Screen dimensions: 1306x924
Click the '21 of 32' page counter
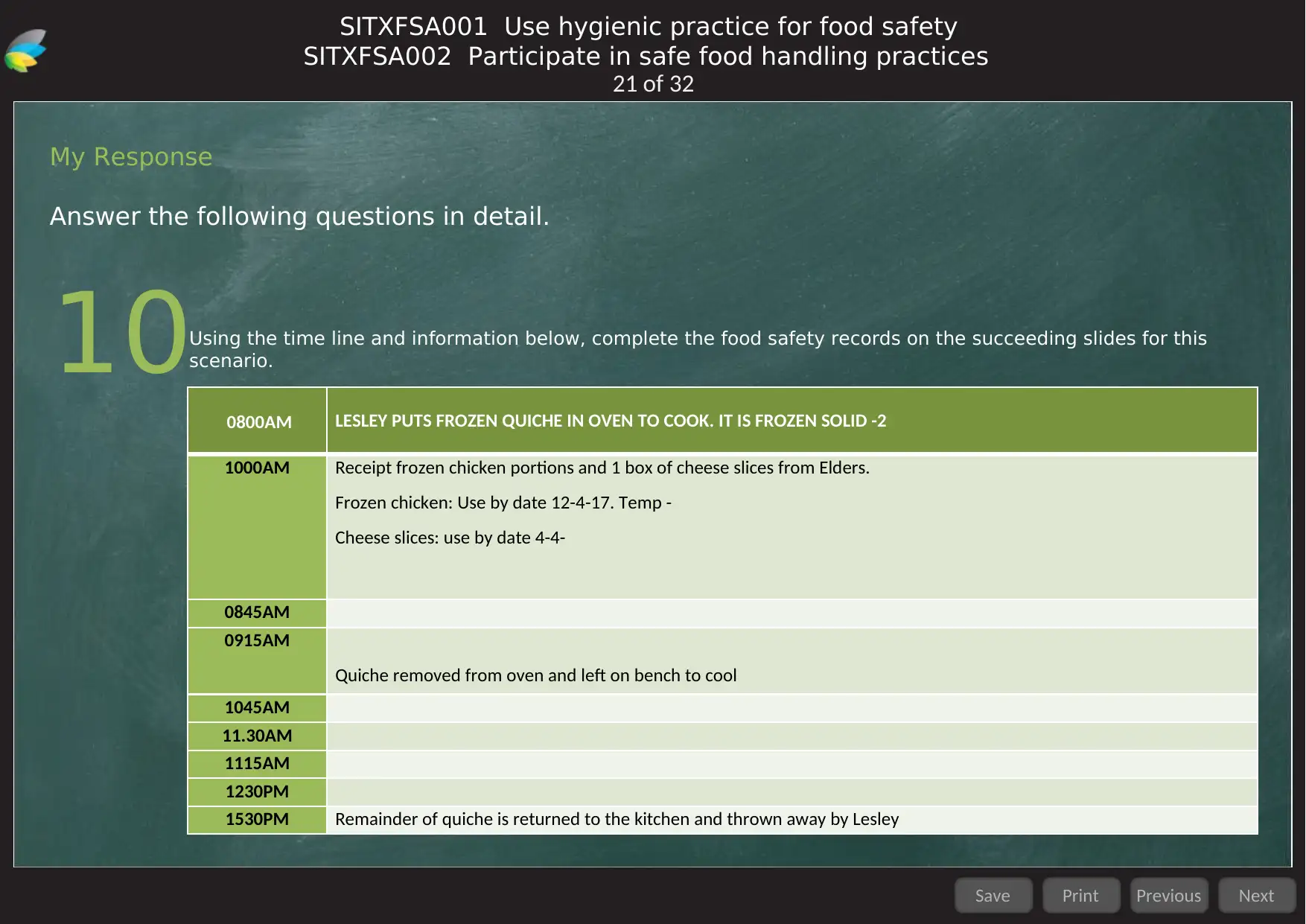653,84
